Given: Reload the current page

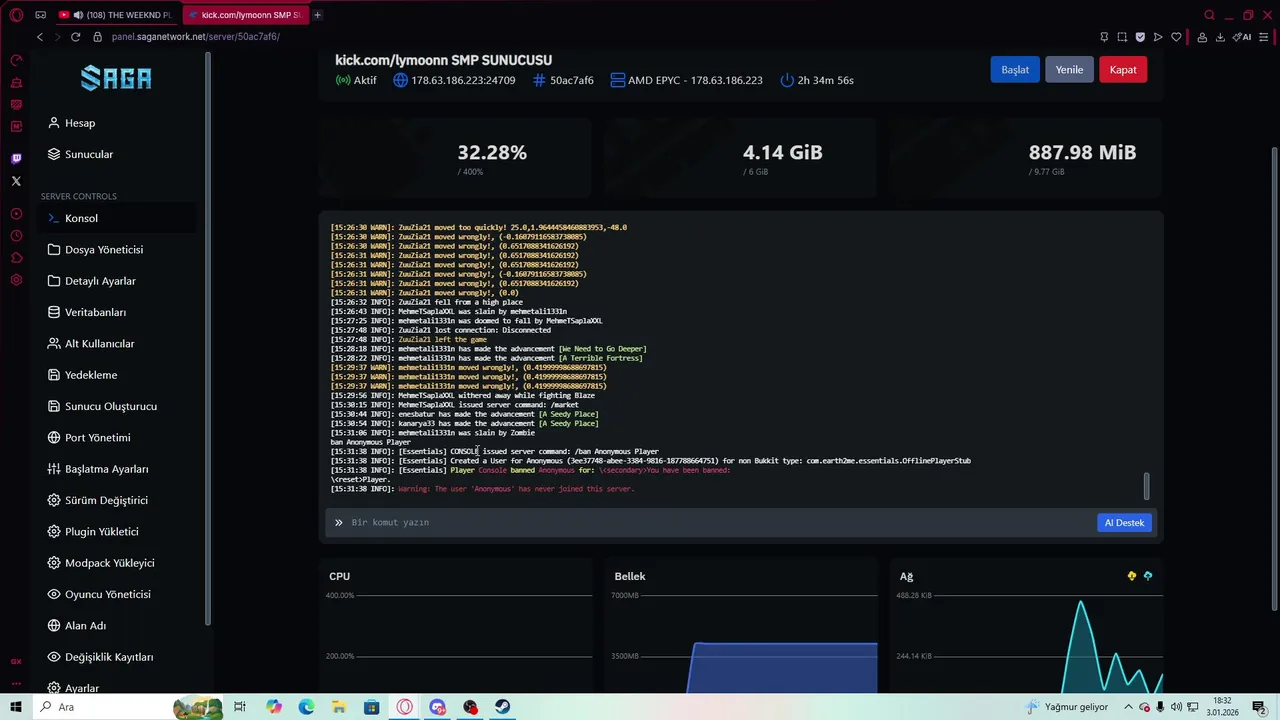Looking at the screenshot, I should (x=75, y=37).
